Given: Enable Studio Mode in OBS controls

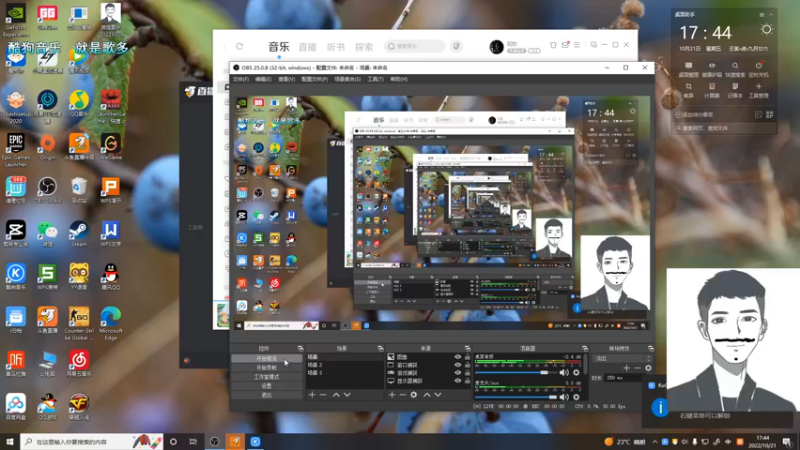Looking at the screenshot, I should coord(266,377).
